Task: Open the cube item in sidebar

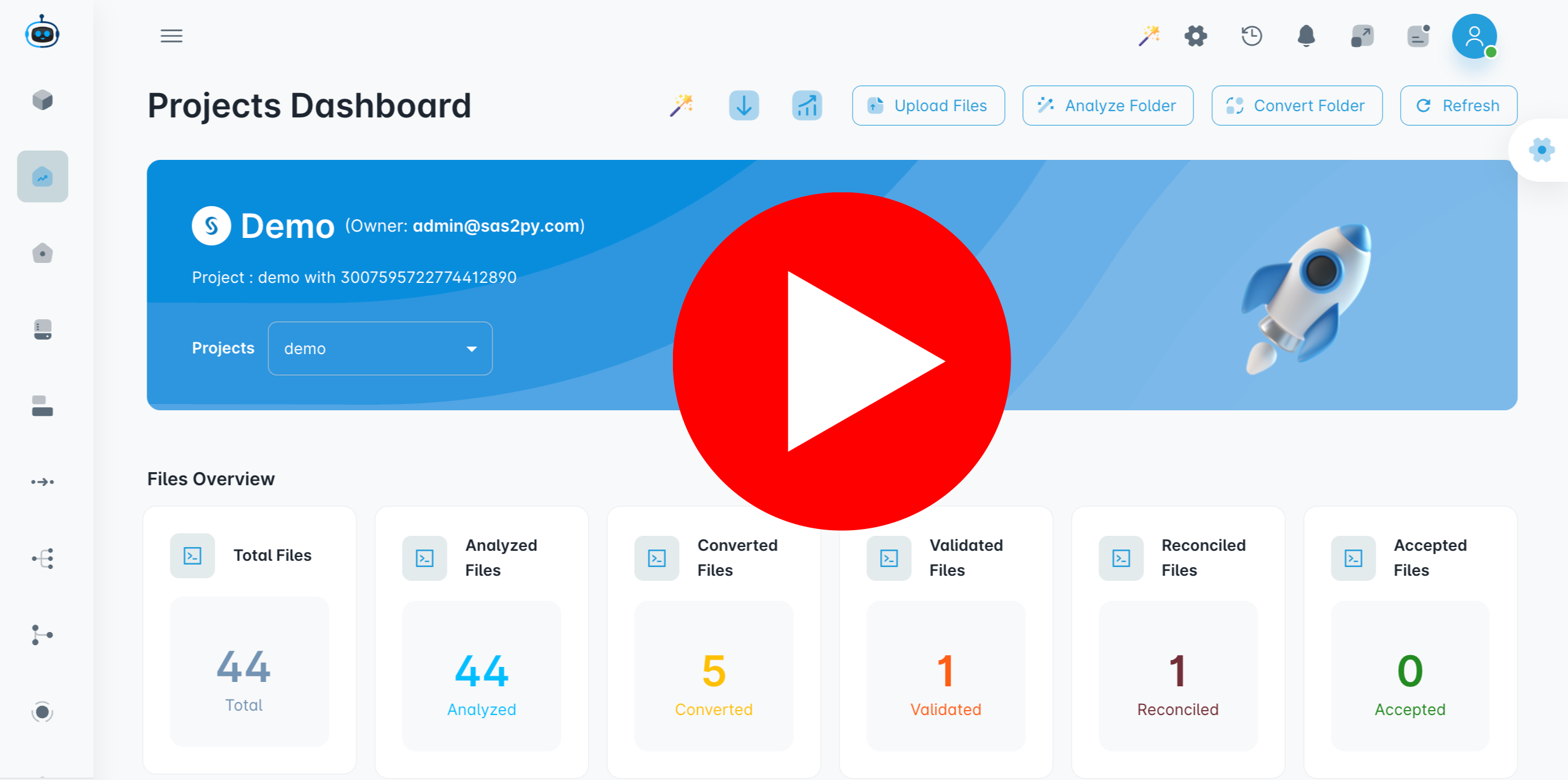Action: (x=42, y=100)
